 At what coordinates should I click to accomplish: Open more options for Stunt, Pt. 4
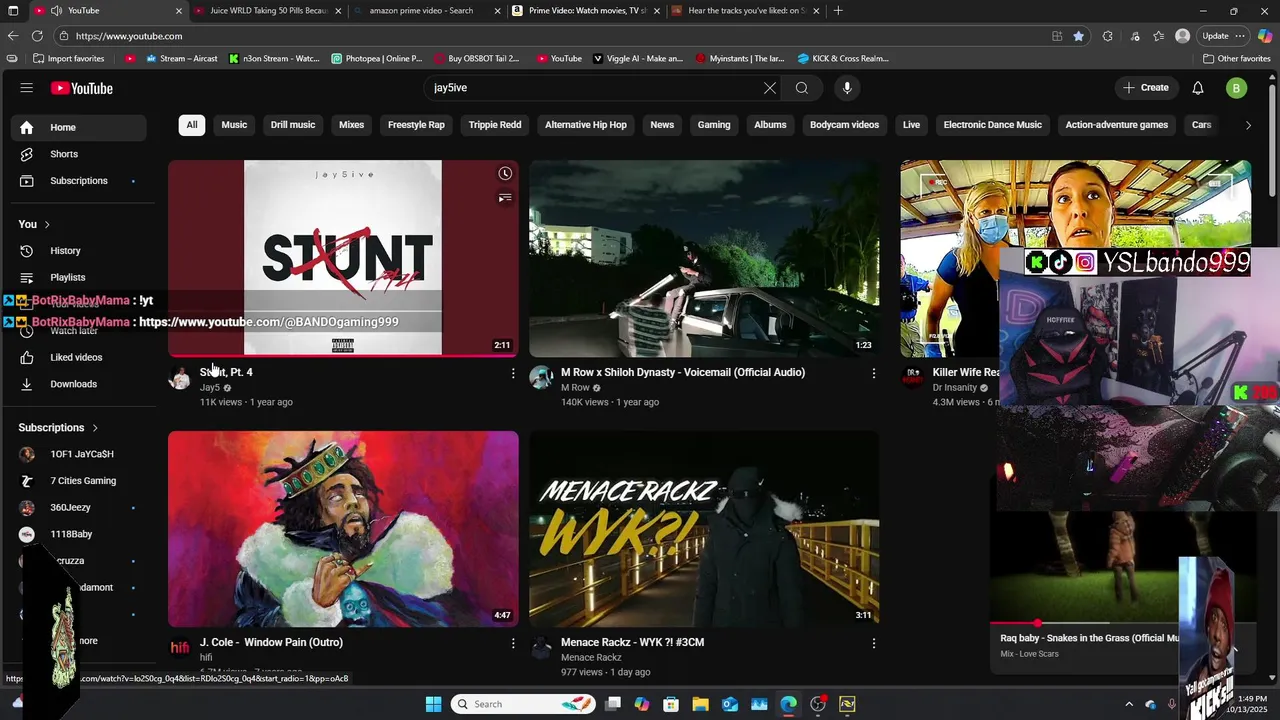coord(513,373)
